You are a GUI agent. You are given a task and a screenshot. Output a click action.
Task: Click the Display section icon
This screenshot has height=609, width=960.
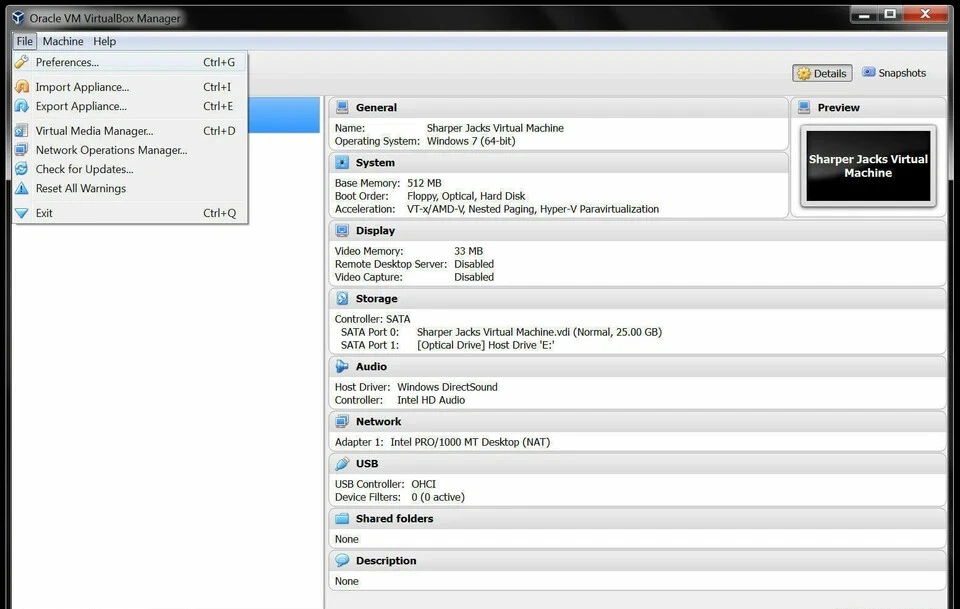[x=341, y=230]
